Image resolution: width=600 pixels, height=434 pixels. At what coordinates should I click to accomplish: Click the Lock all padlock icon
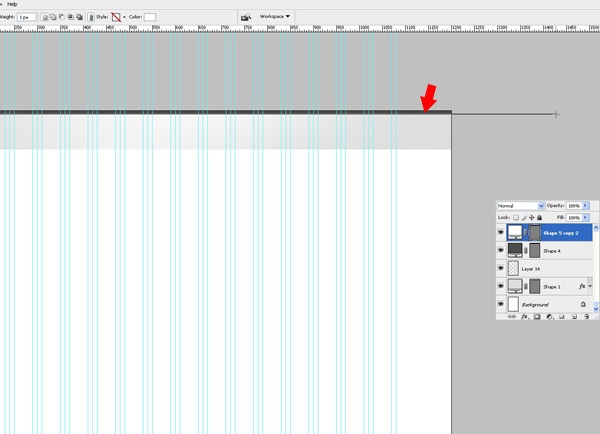click(x=540, y=217)
